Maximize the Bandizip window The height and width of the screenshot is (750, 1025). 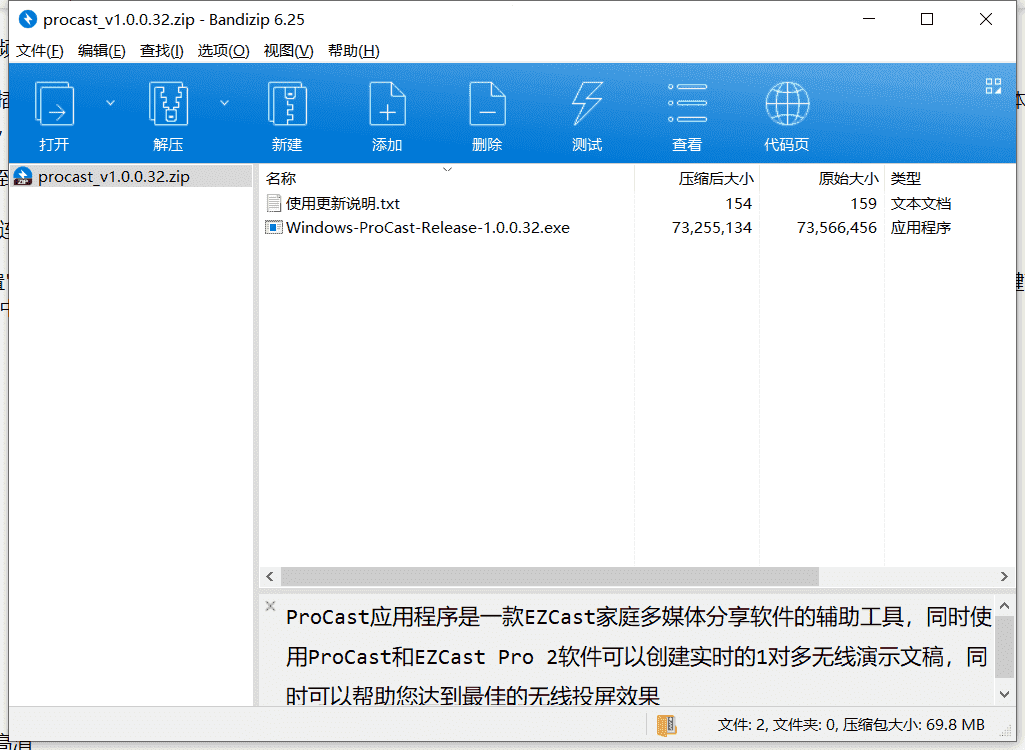coord(927,19)
